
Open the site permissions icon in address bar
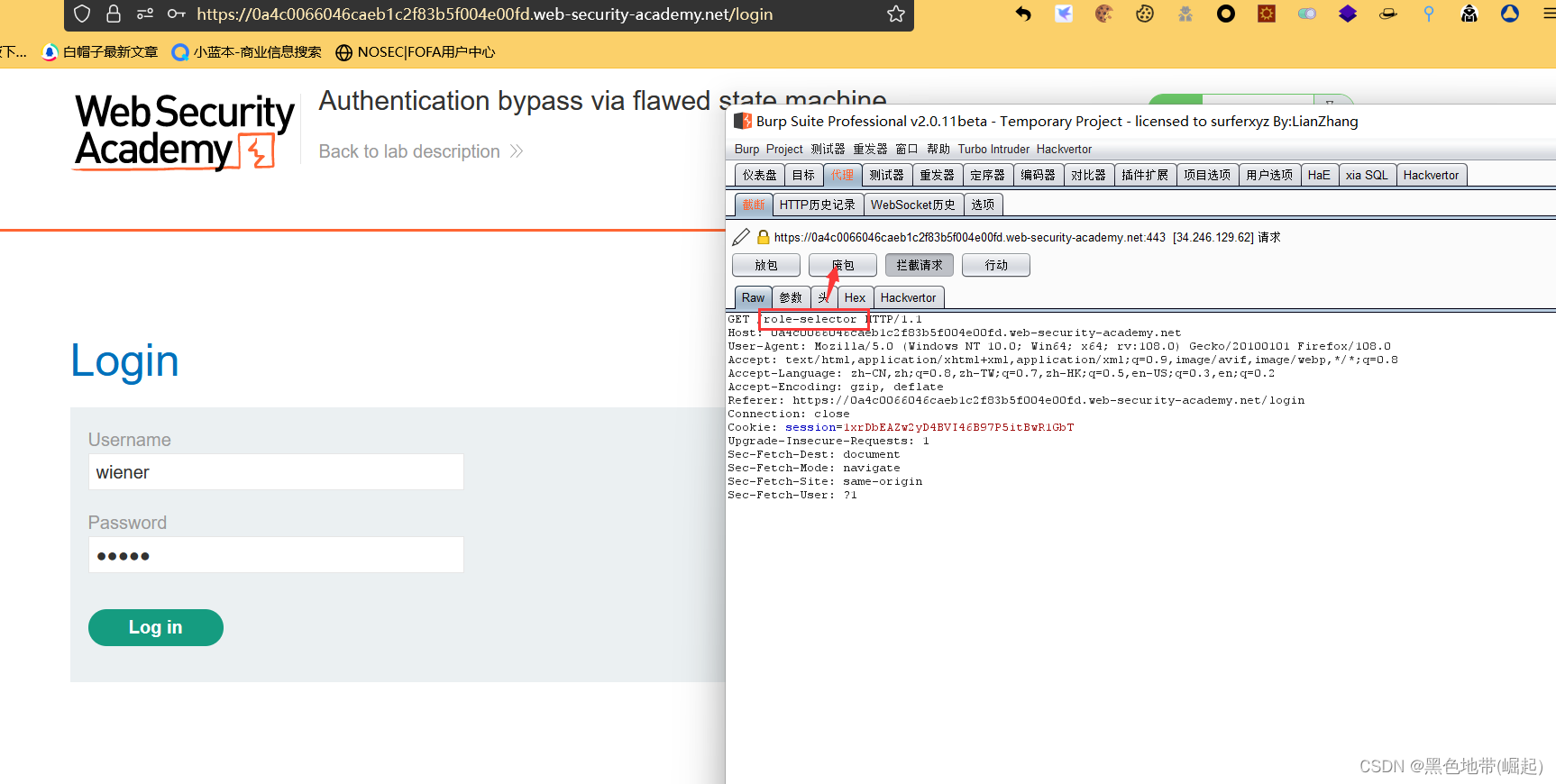[x=145, y=14]
